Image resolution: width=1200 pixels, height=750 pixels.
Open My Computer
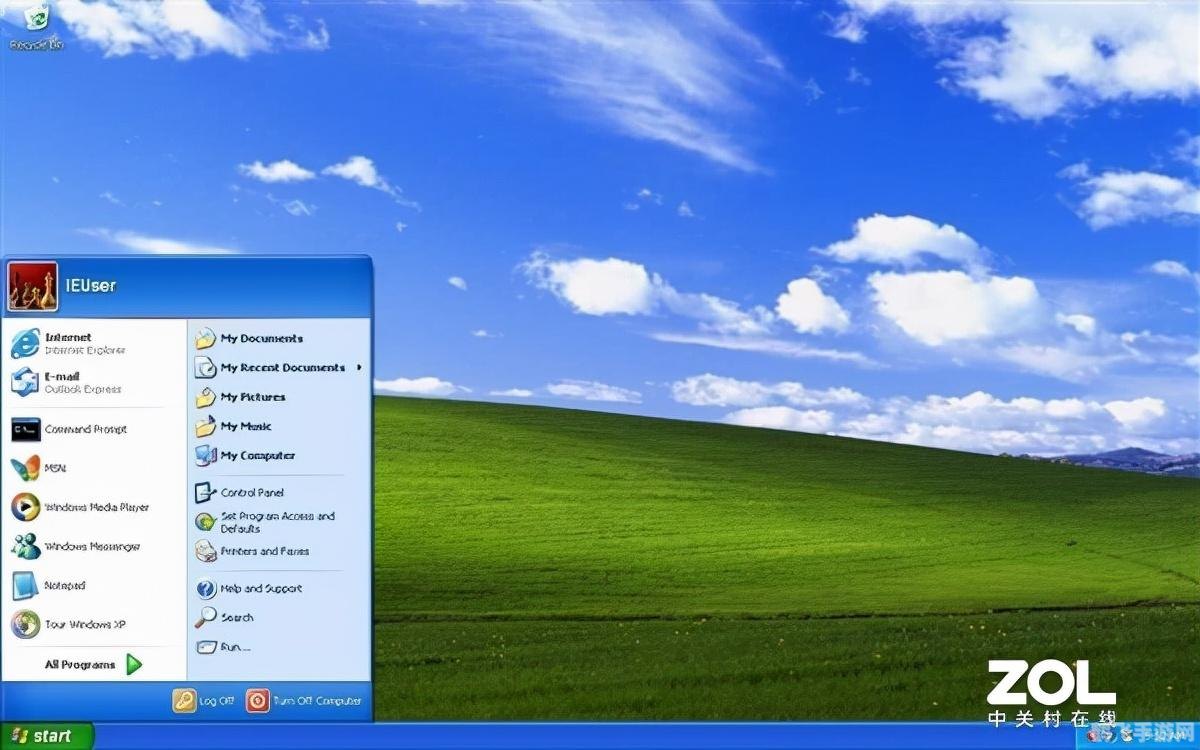258,456
